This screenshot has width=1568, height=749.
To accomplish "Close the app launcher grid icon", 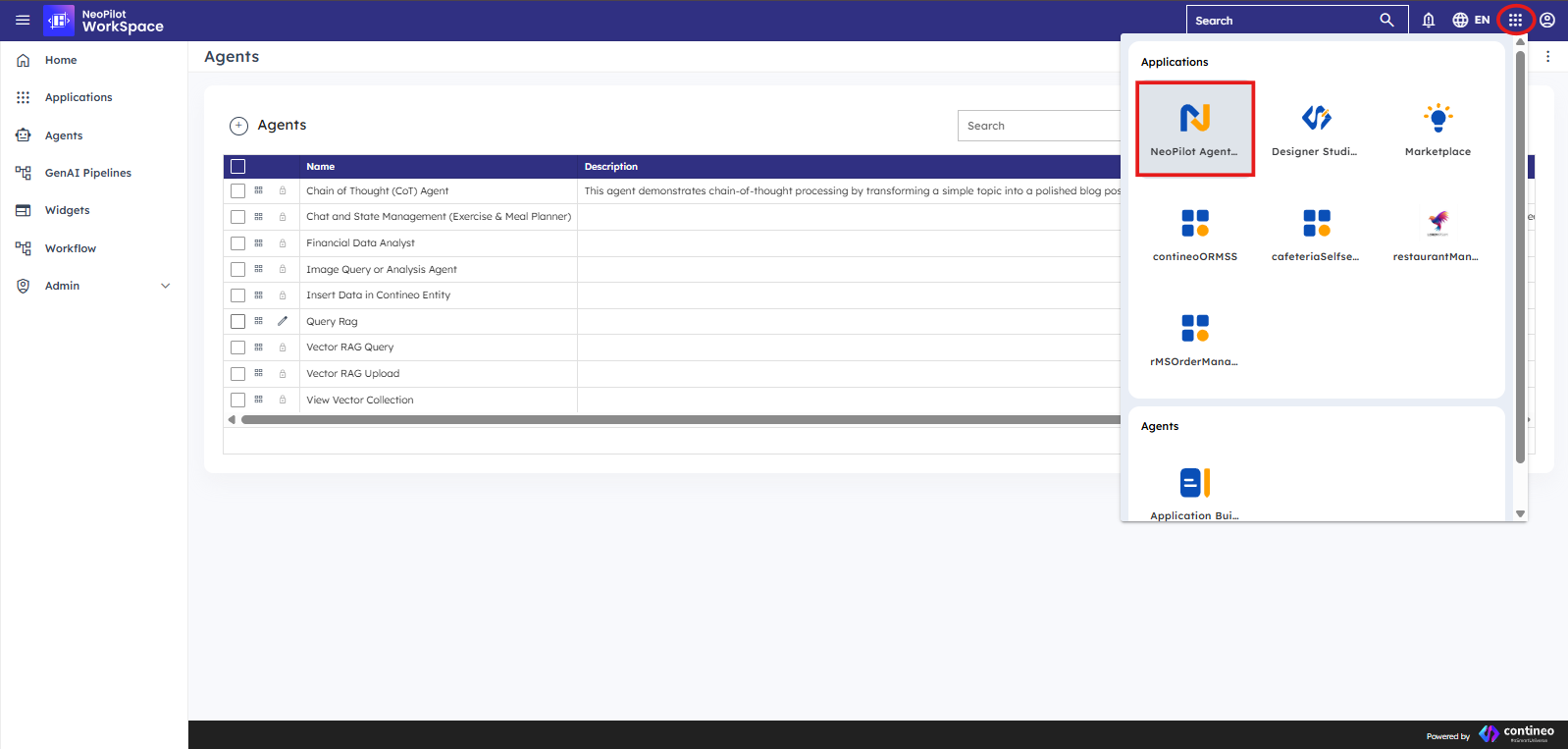I will (1515, 21).
